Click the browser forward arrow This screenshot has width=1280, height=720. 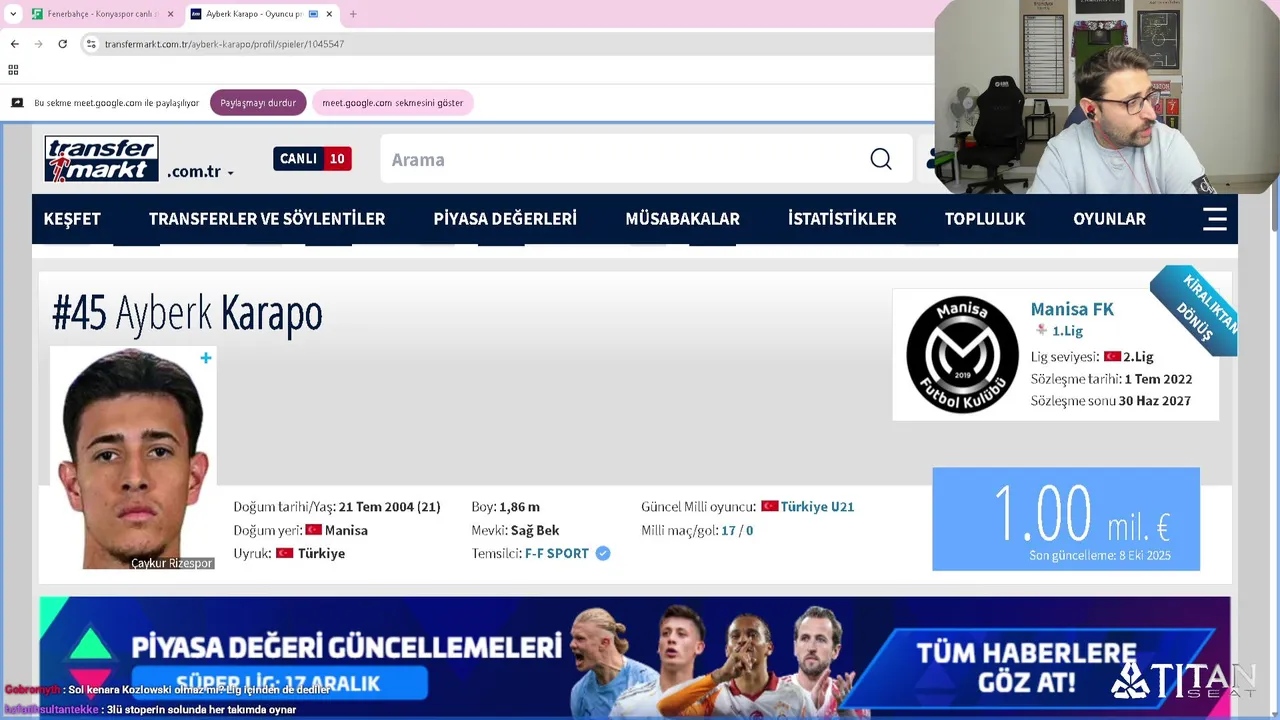(x=38, y=44)
